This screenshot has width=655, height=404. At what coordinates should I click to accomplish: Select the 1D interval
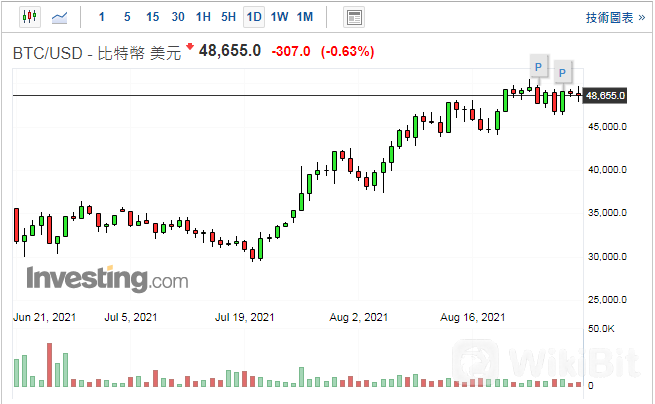point(254,17)
